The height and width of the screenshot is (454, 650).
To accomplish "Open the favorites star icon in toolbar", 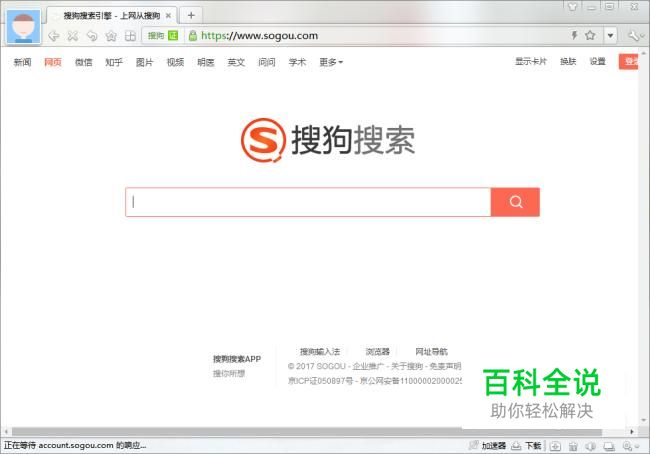I will tap(111, 36).
